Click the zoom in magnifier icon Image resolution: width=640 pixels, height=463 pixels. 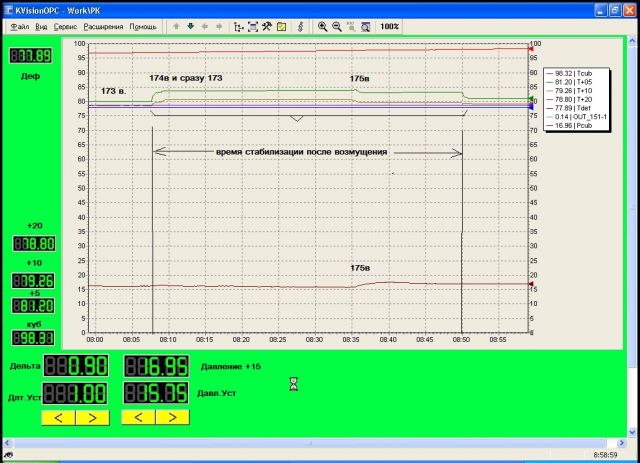[x=323, y=26]
